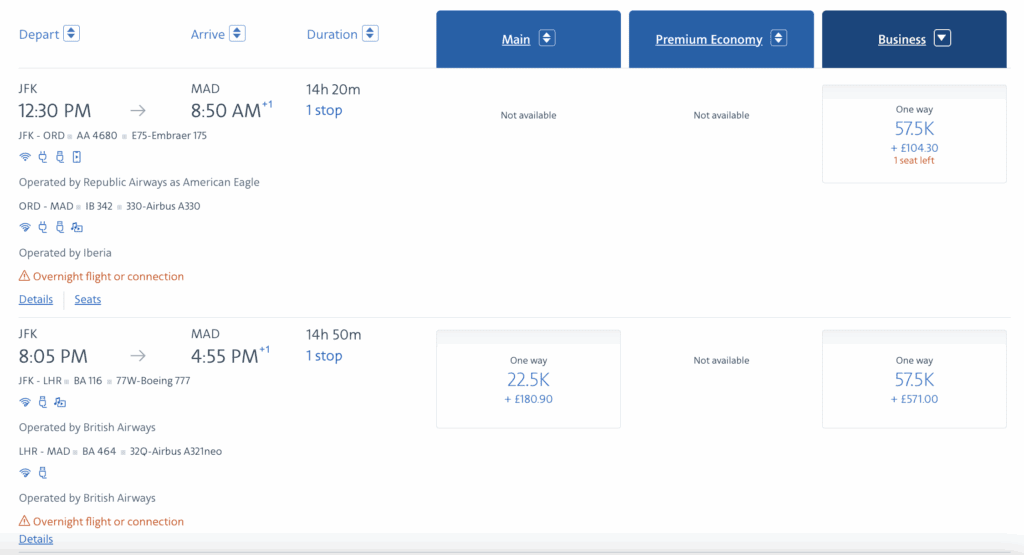Screen dimensions: 1024x555
Task: Sort flights by Depart time arrows
Action: (71, 33)
